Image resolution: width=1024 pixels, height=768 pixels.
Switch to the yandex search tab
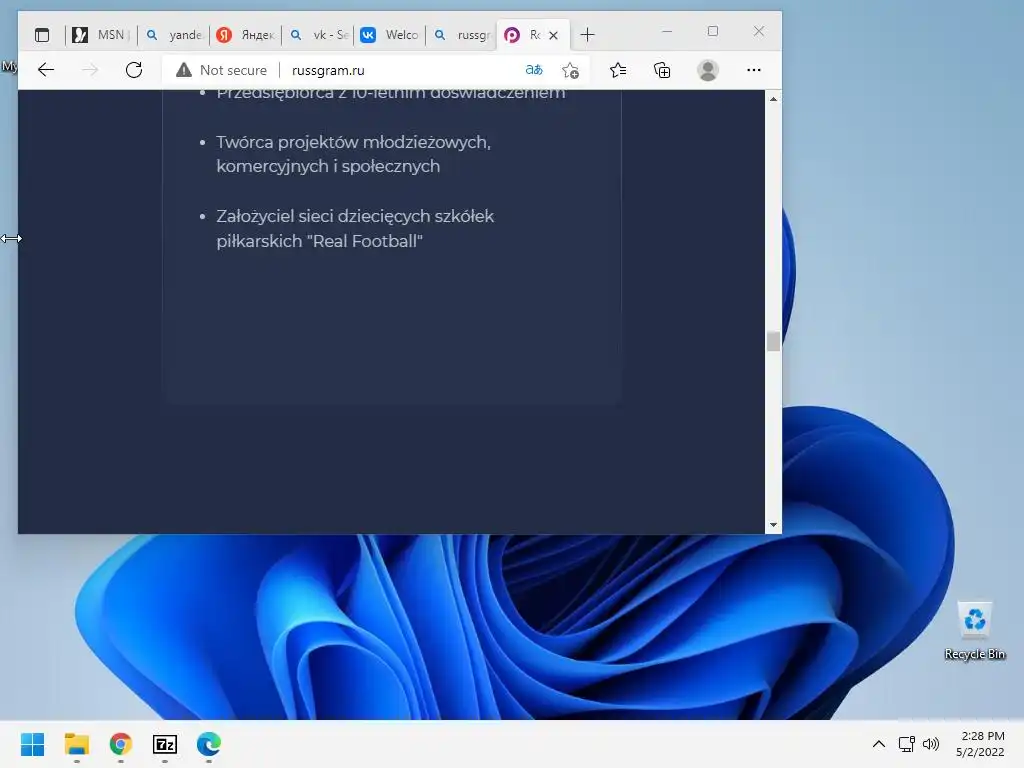tap(174, 35)
